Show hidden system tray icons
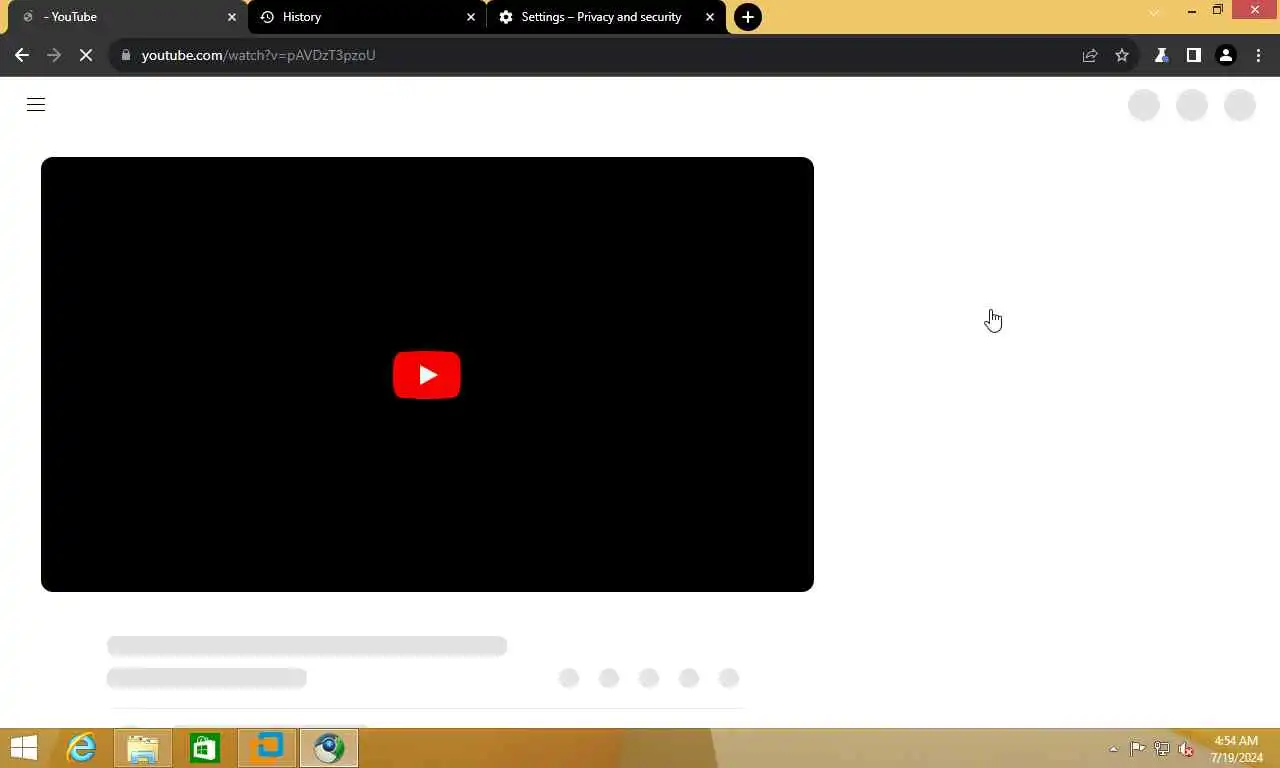Viewport: 1280px width, 768px height. tap(1113, 749)
